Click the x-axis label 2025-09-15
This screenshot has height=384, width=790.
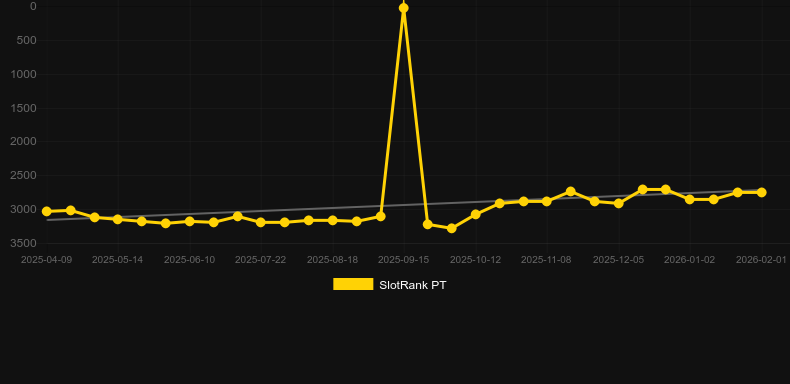point(404,260)
